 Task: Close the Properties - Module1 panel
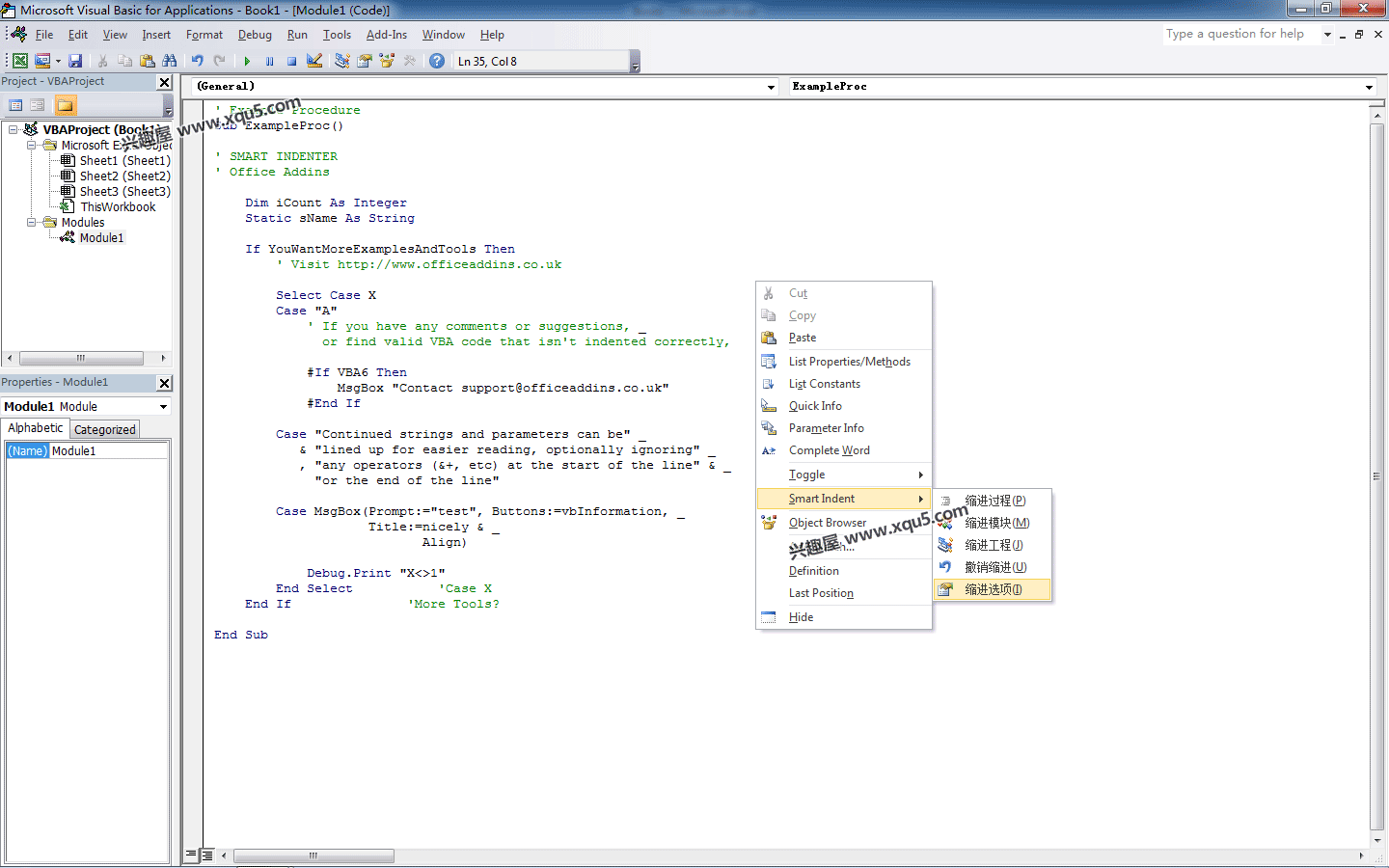164,383
